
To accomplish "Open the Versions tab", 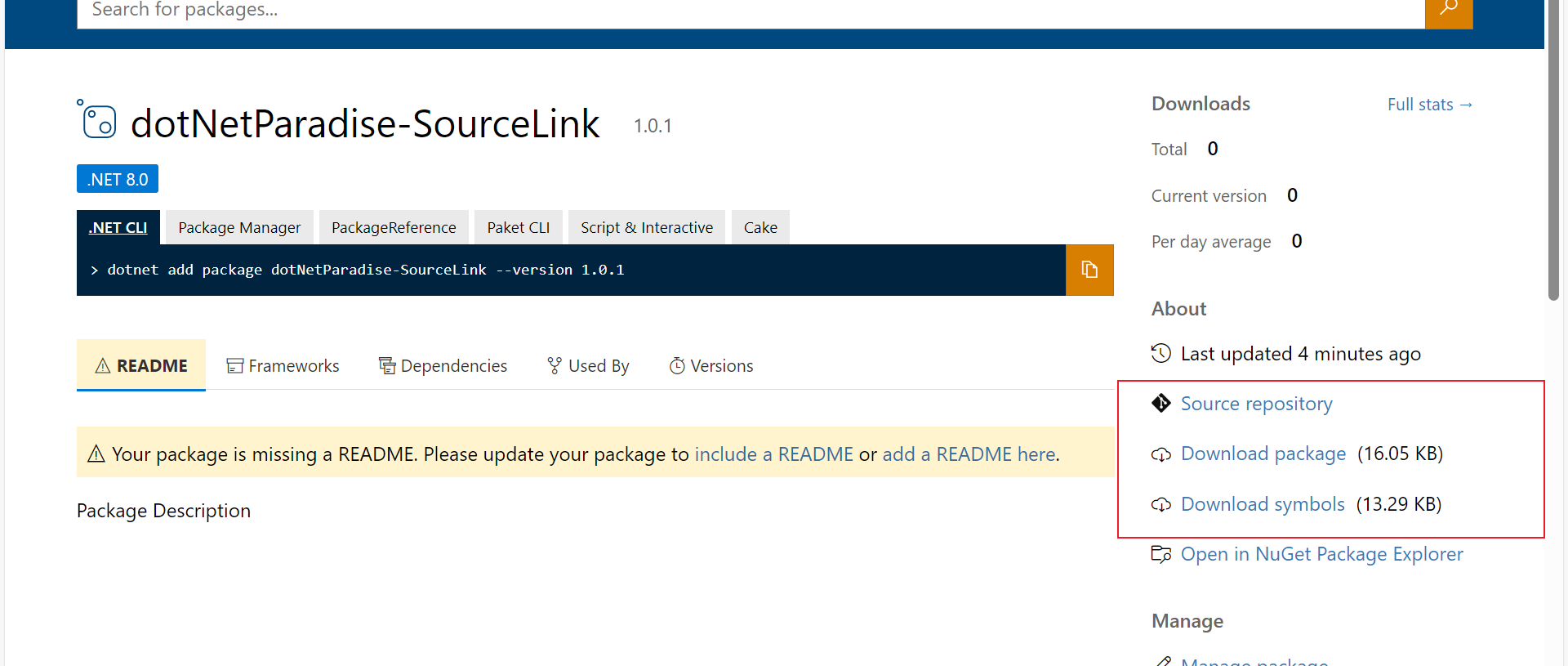I will pyautogui.click(x=711, y=365).
